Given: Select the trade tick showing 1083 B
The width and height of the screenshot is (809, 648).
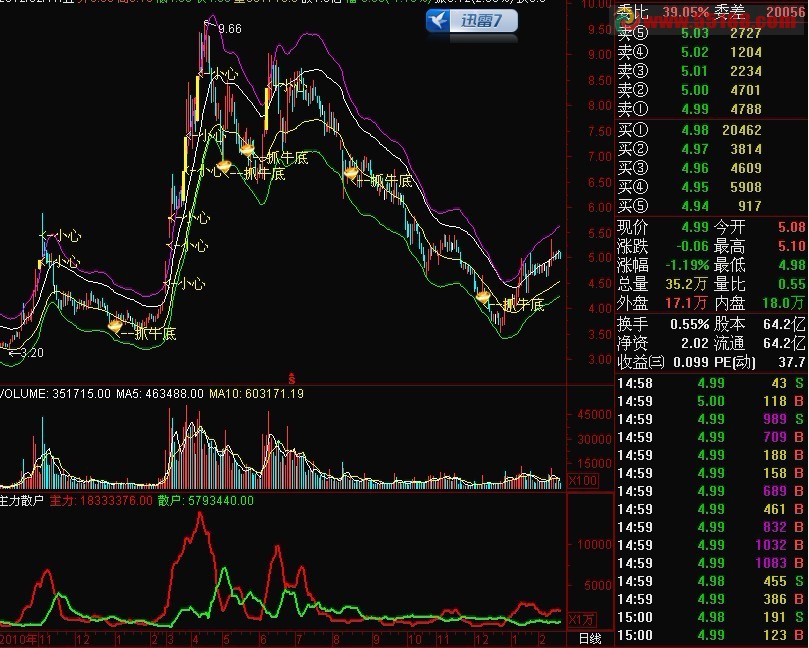Looking at the screenshot, I should (711, 563).
